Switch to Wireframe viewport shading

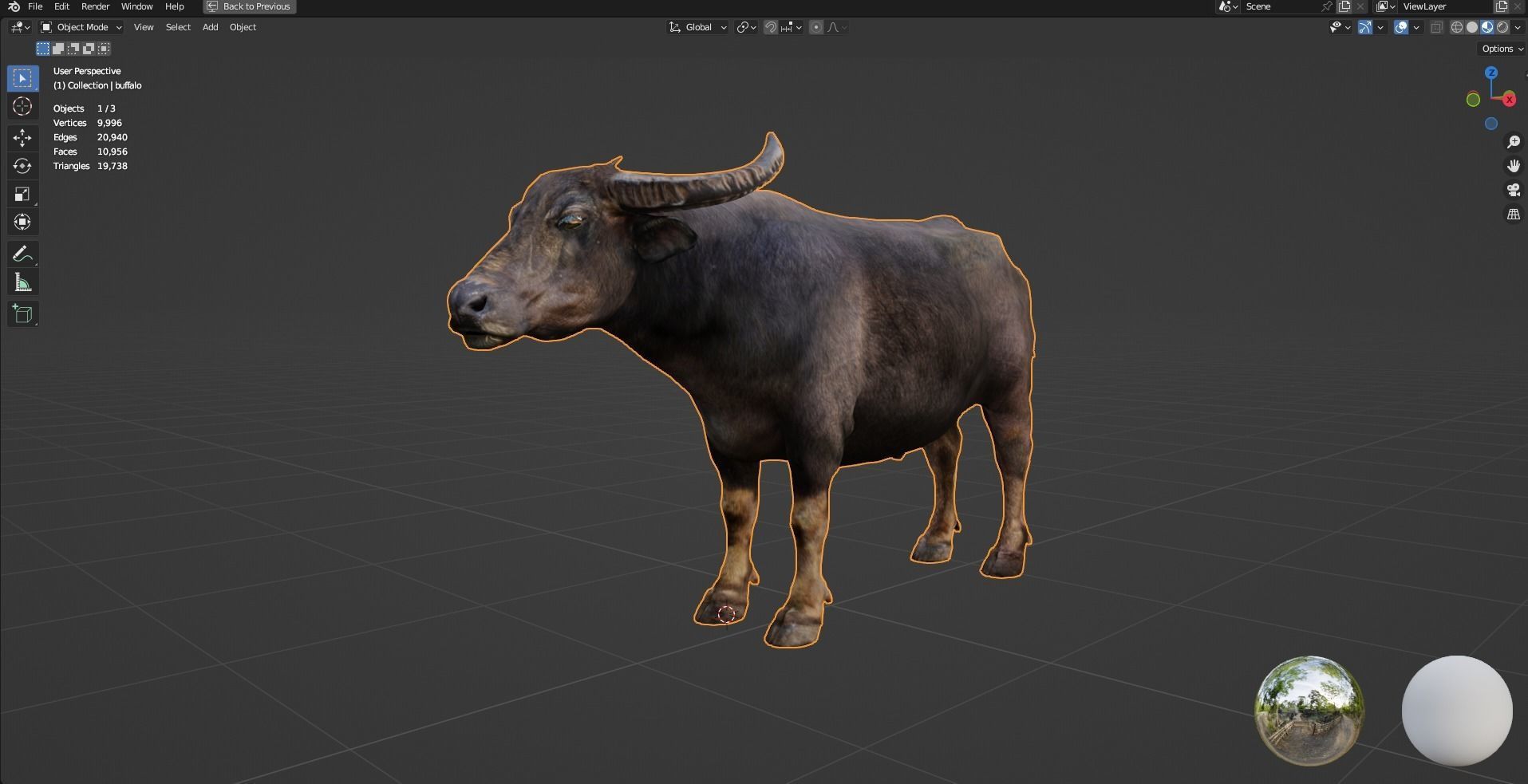tap(1457, 27)
